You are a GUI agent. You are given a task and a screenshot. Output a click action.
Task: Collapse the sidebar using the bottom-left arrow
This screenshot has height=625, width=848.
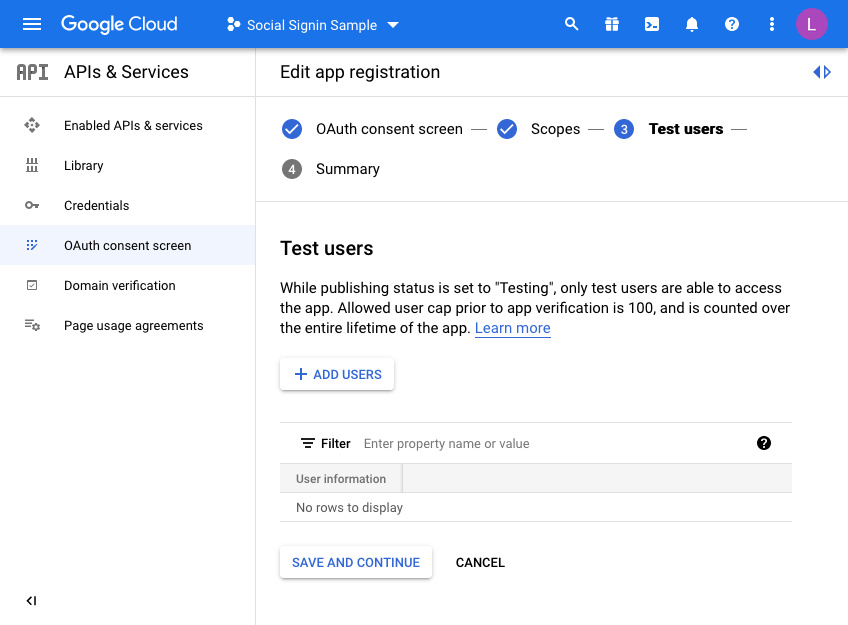31,600
